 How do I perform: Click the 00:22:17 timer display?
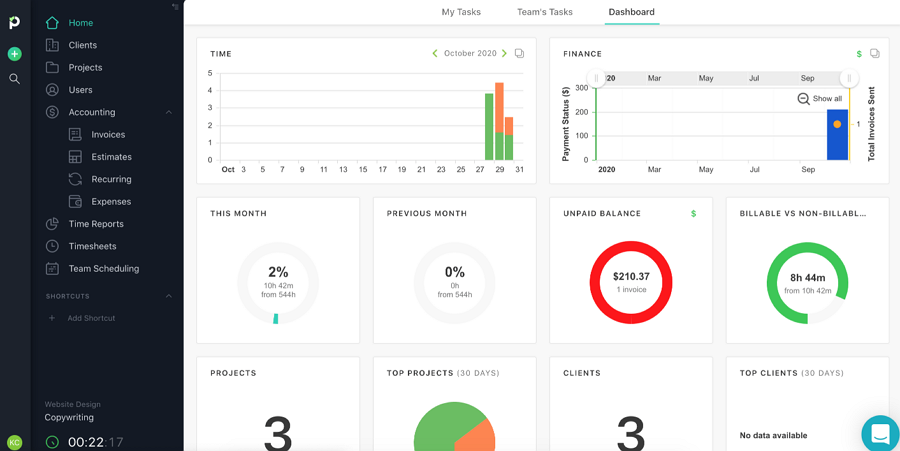95,442
